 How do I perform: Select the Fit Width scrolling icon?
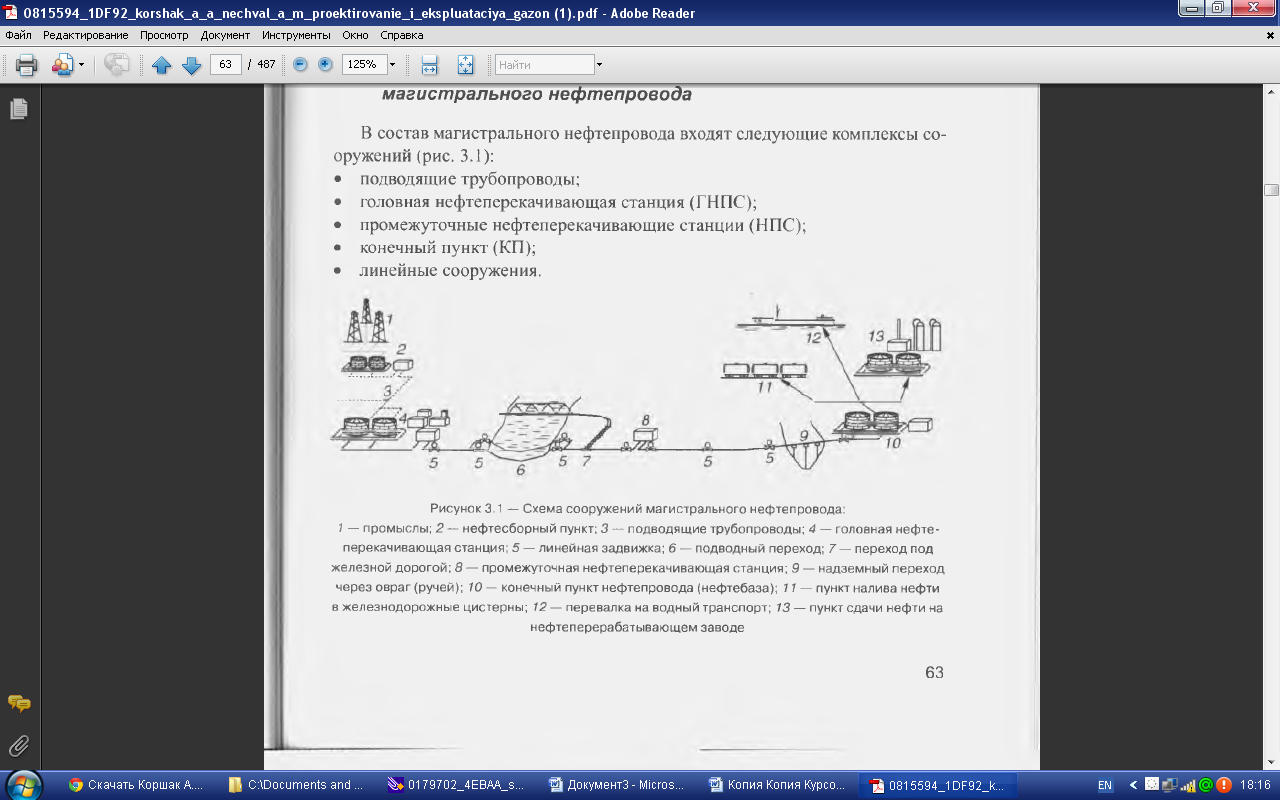tap(430, 65)
